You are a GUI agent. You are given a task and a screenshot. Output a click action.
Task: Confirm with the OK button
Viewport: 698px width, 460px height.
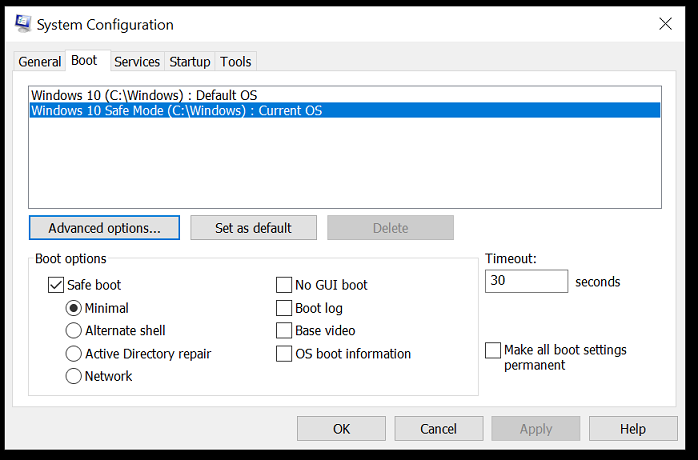[x=341, y=428]
